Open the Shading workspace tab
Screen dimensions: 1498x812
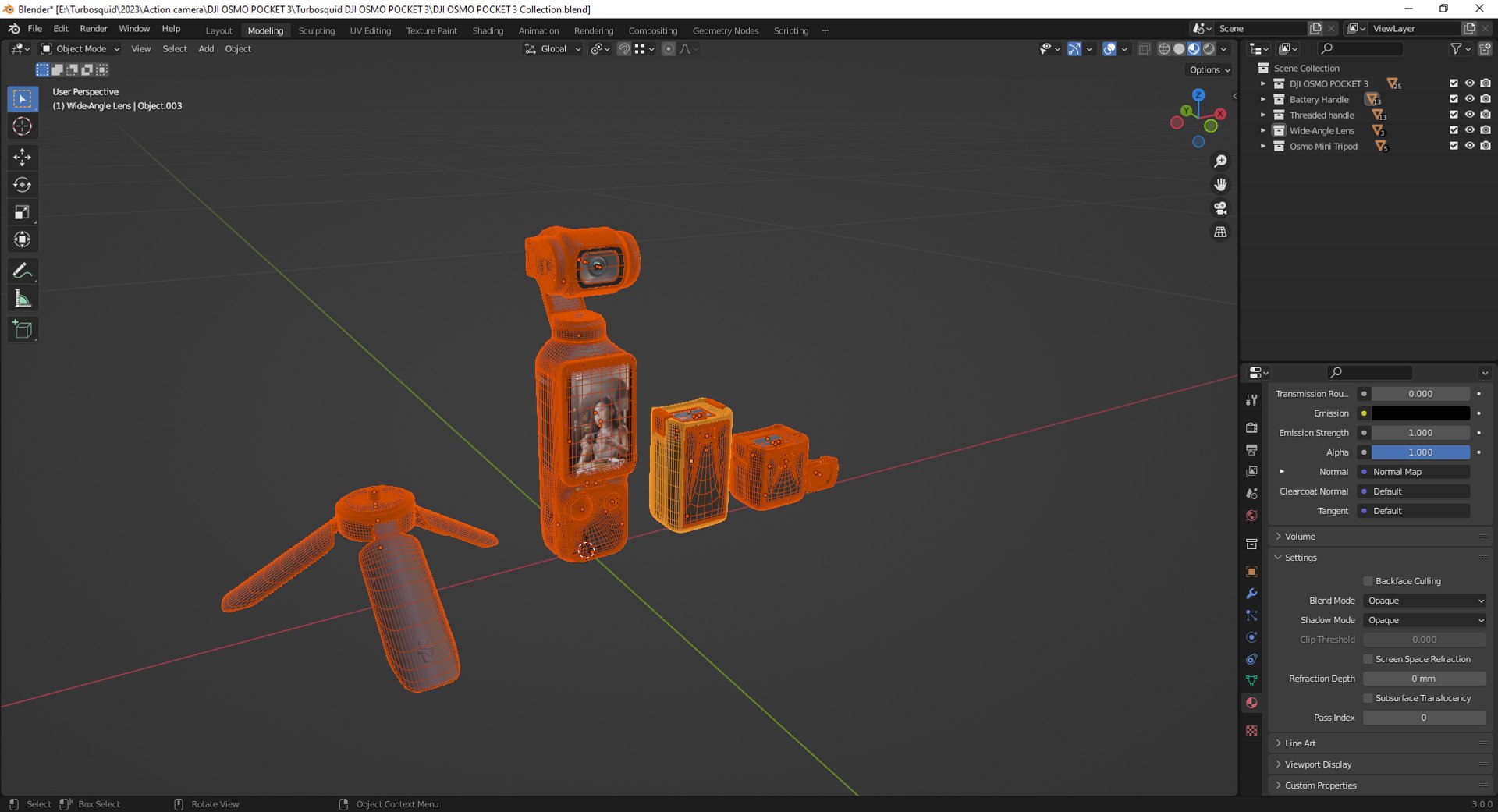point(488,30)
